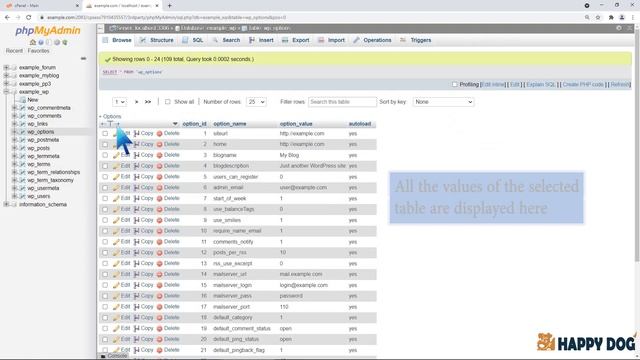
Task: Click the Edit pencil for blogname row
Action: point(116,155)
